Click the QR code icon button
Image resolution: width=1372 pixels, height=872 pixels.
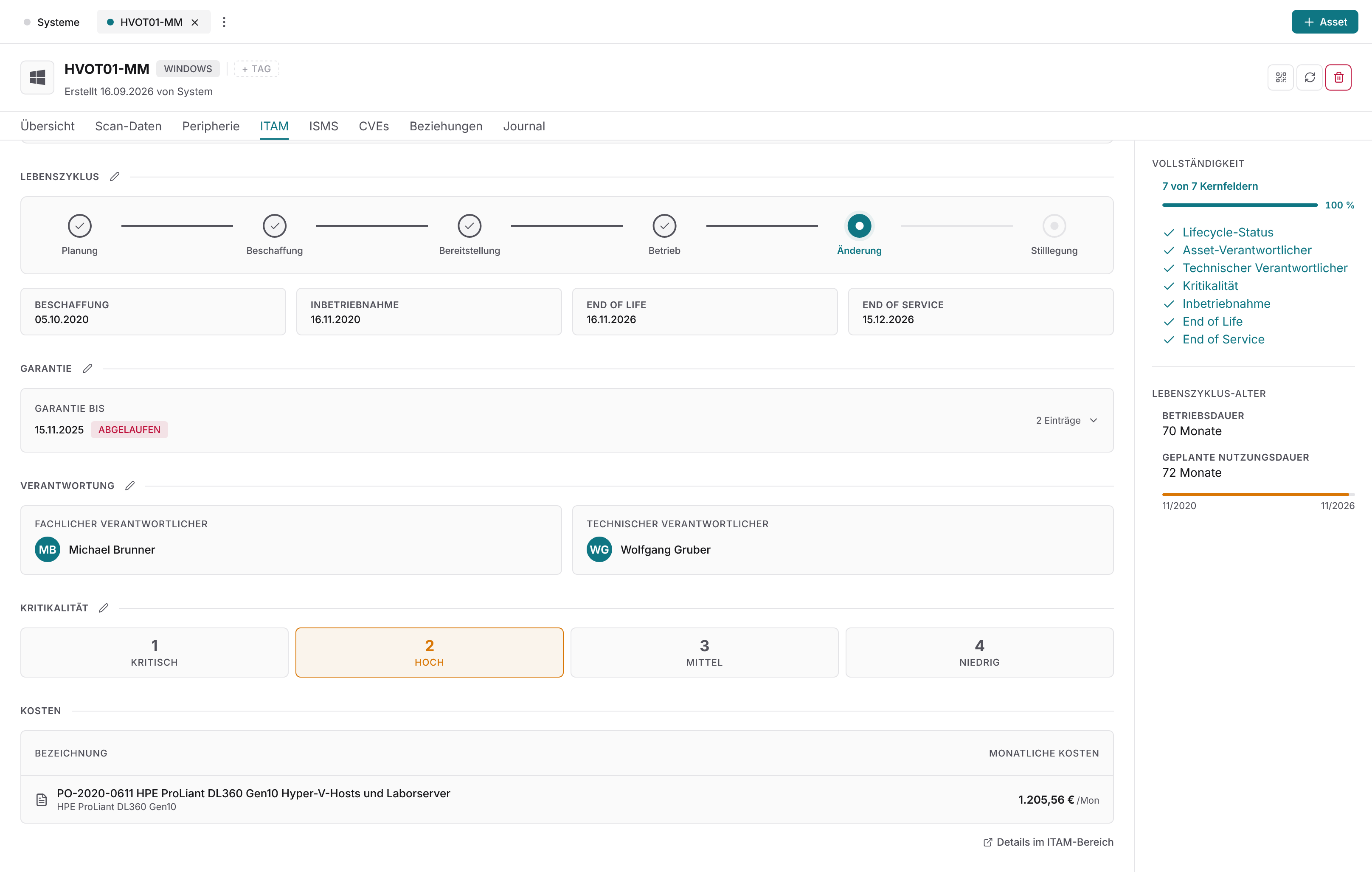pyautogui.click(x=1280, y=77)
